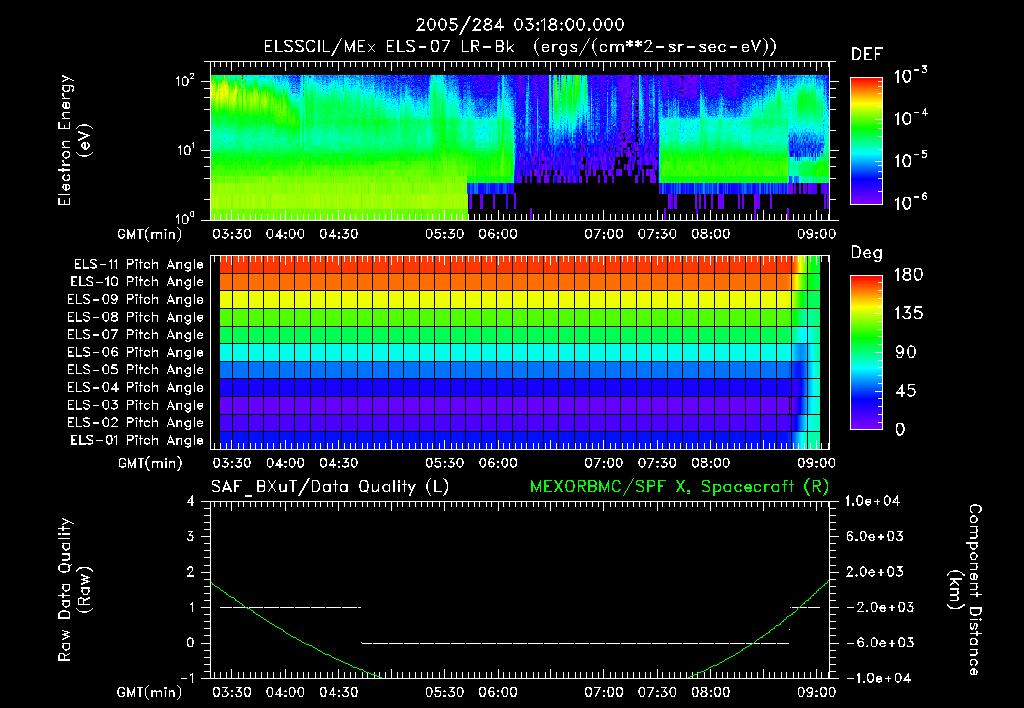Click the Deg pitch angle color bar

pyautogui.click(x=866, y=352)
